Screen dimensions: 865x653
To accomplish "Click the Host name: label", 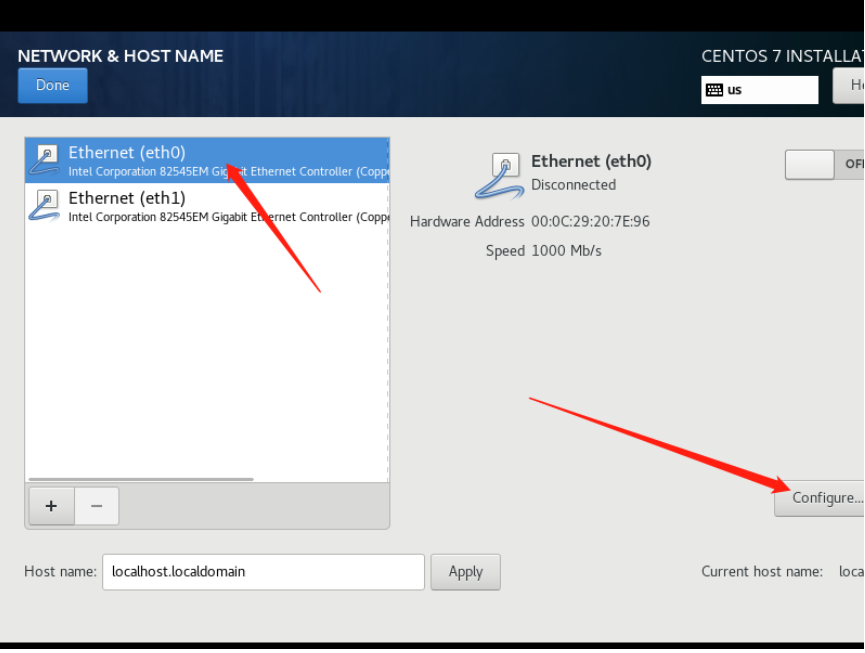I will point(61,571).
